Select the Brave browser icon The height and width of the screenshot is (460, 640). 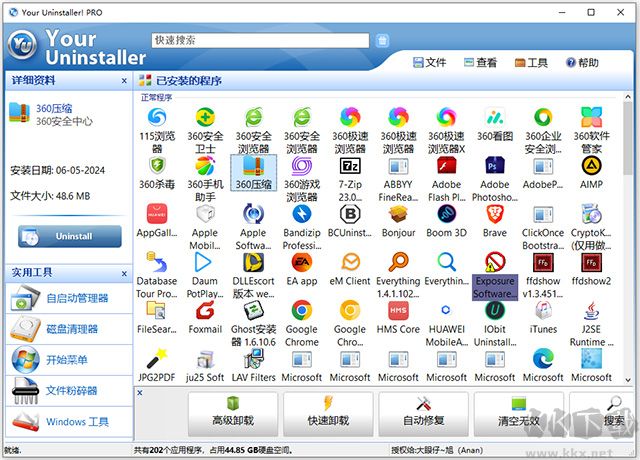click(495, 213)
